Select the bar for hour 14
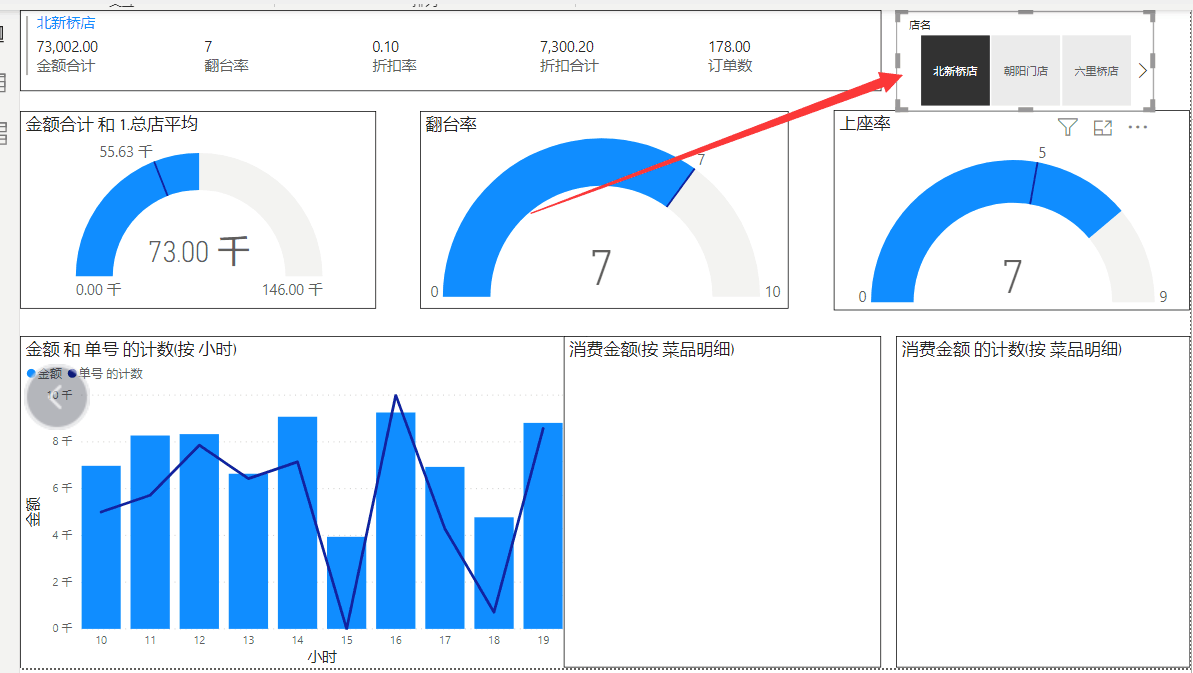 297,523
